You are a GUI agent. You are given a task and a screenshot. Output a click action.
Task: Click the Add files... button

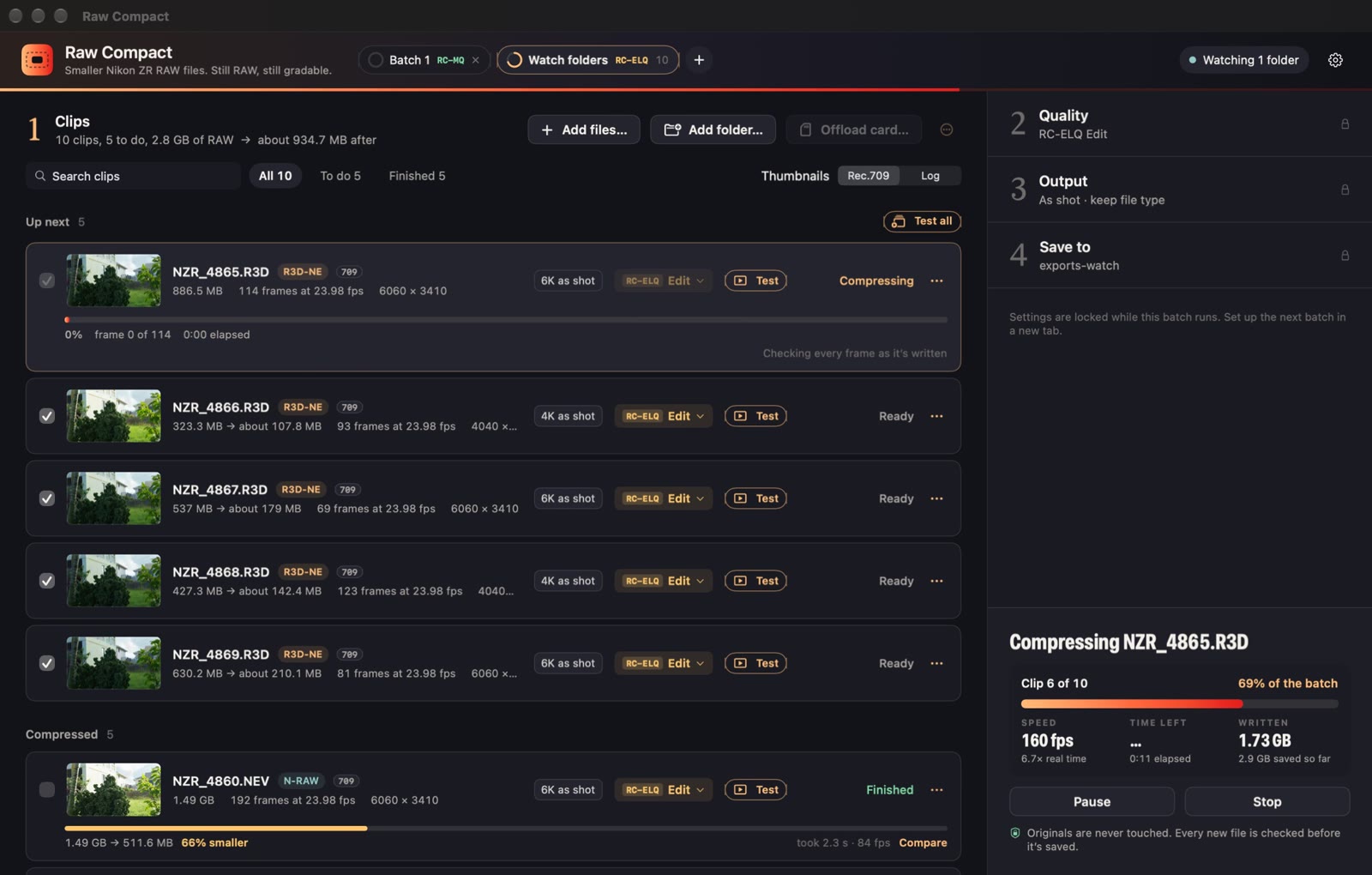(x=584, y=130)
